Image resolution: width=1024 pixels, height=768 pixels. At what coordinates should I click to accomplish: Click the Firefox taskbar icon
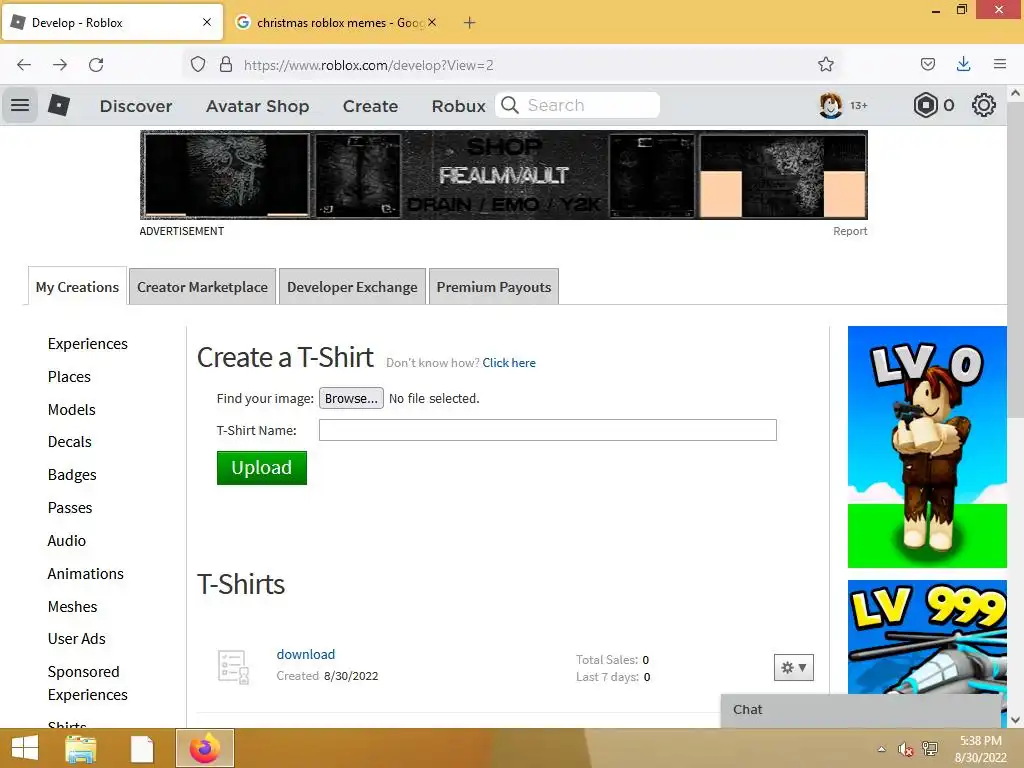point(204,748)
